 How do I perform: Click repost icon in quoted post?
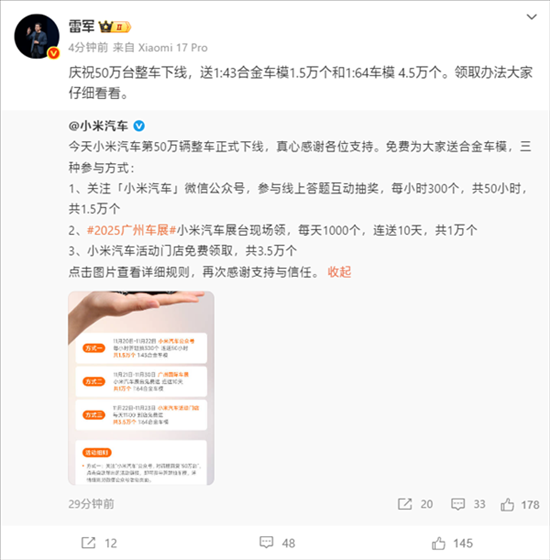pyautogui.click(x=405, y=504)
